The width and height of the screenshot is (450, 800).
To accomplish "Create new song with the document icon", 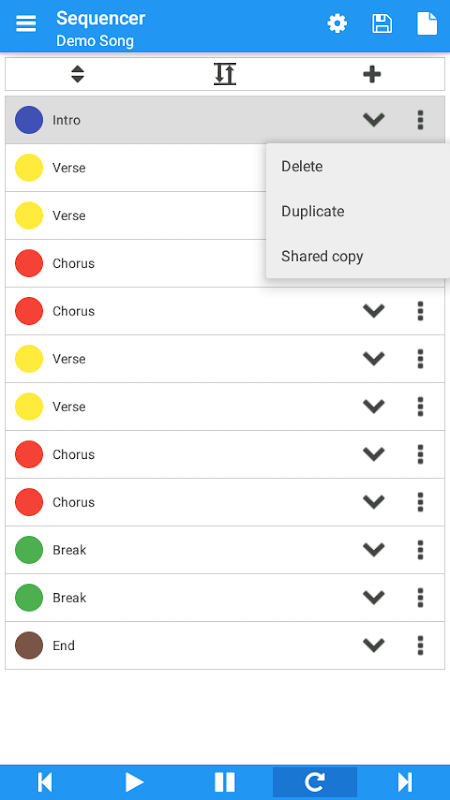I will point(427,23).
